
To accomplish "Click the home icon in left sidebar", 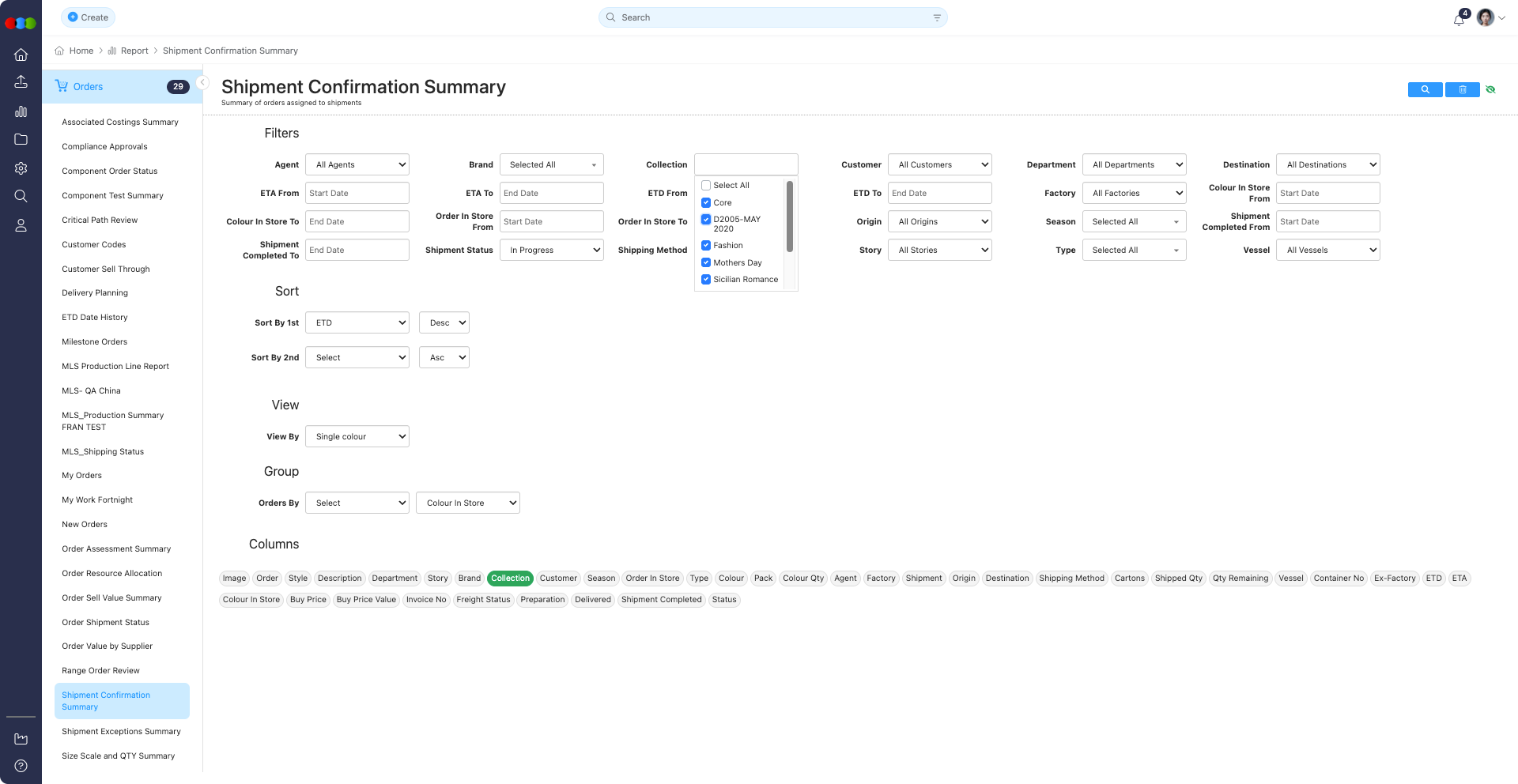I will pyautogui.click(x=21, y=55).
